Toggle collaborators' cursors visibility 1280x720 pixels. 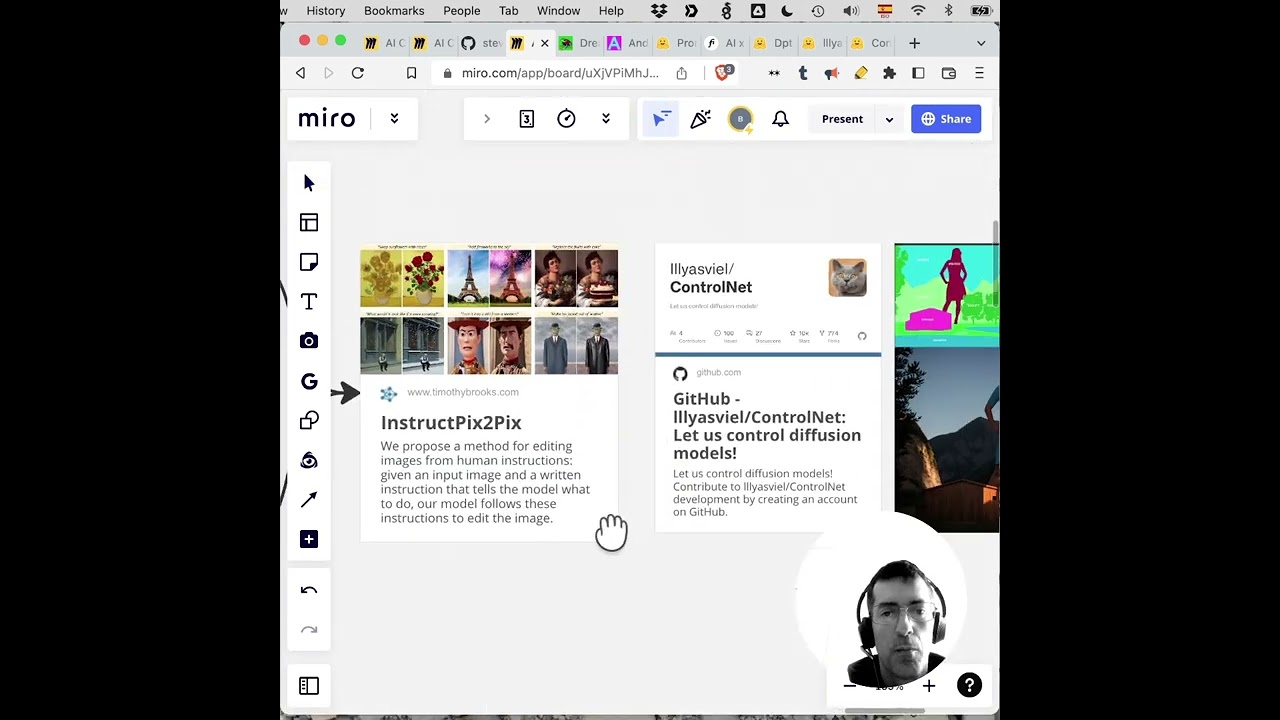pyautogui.click(x=660, y=119)
